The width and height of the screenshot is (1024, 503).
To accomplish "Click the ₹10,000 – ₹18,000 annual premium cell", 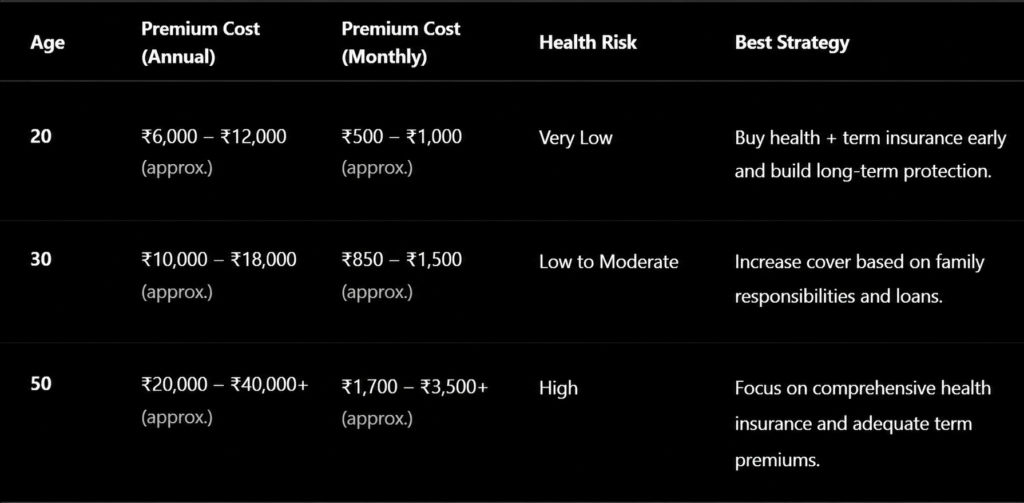I will point(219,275).
